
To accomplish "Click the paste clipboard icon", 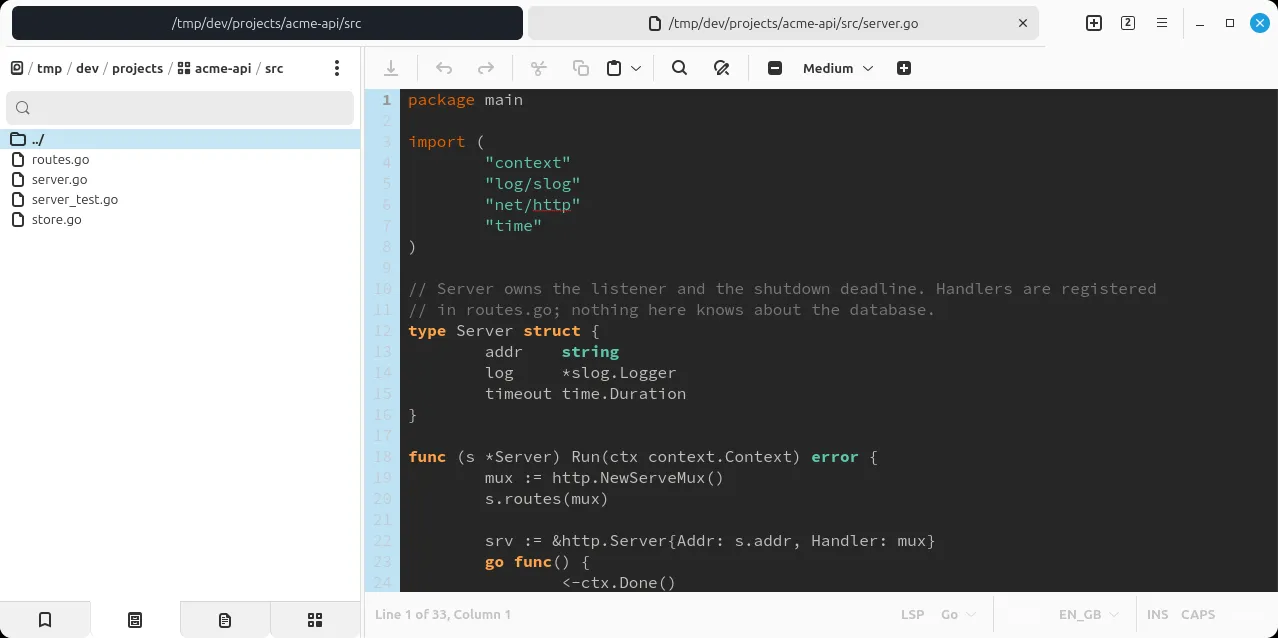I will point(614,68).
